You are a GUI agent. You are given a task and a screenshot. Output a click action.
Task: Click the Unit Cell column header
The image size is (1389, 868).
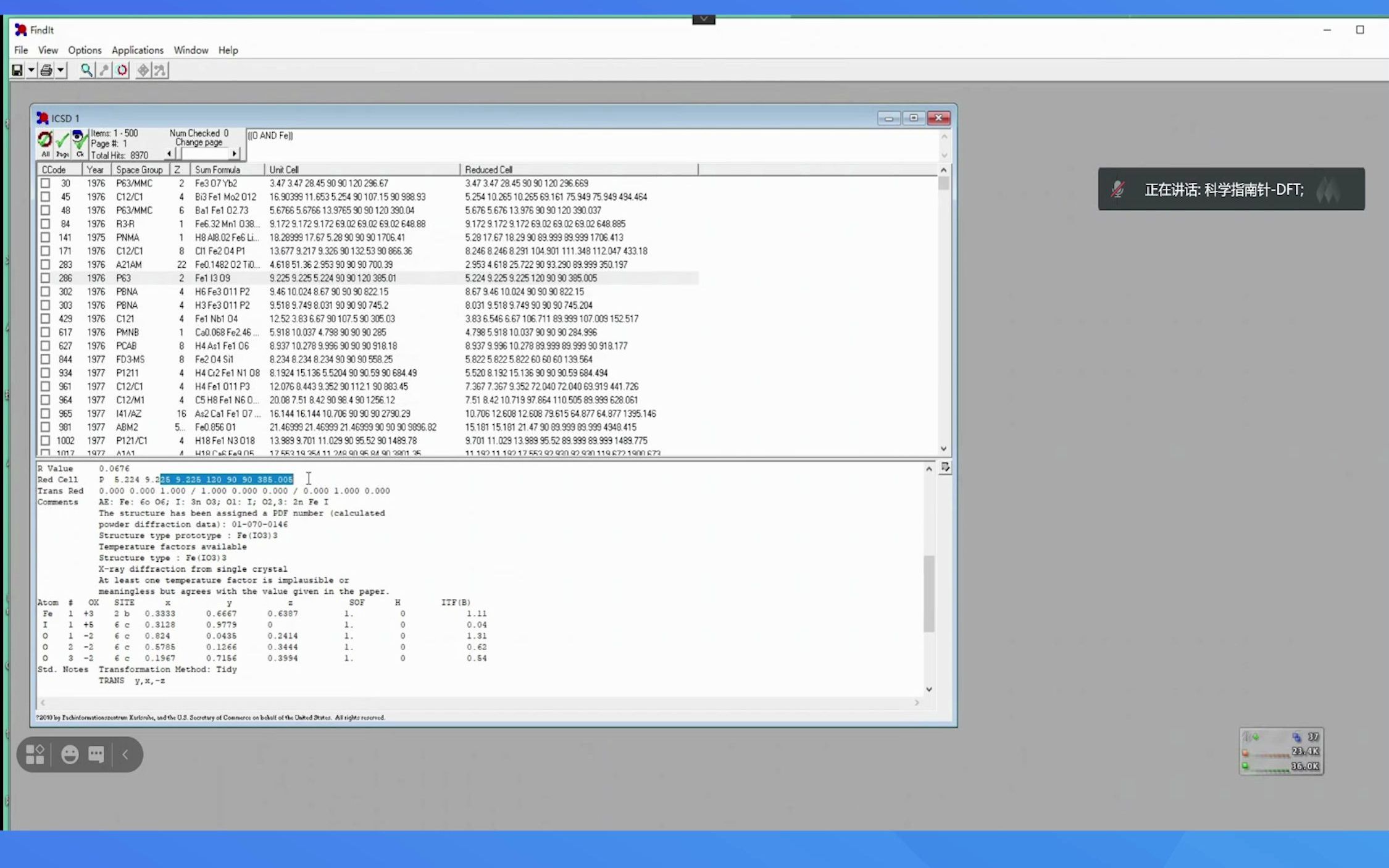tap(362, 170)
